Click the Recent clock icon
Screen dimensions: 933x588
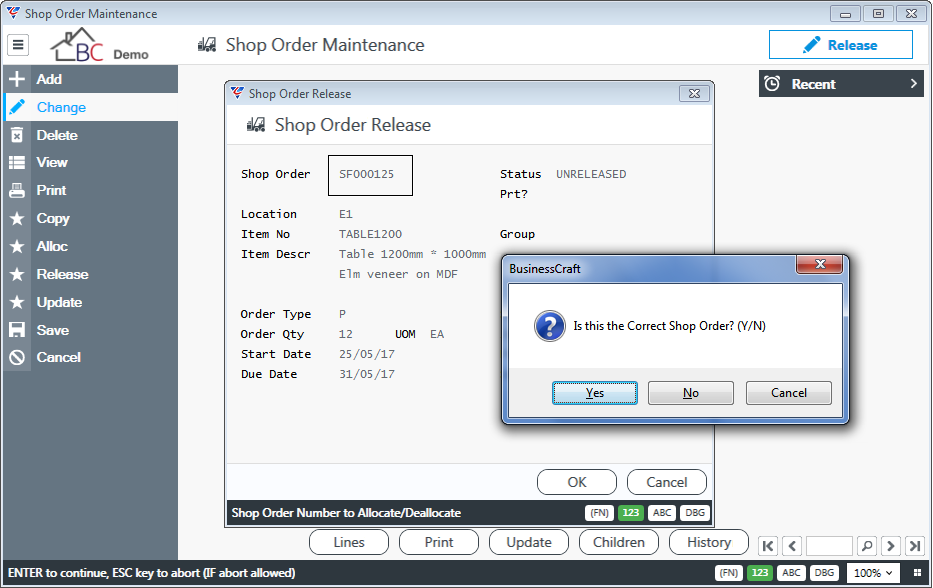pyautogui.click(x=772, y=84)
